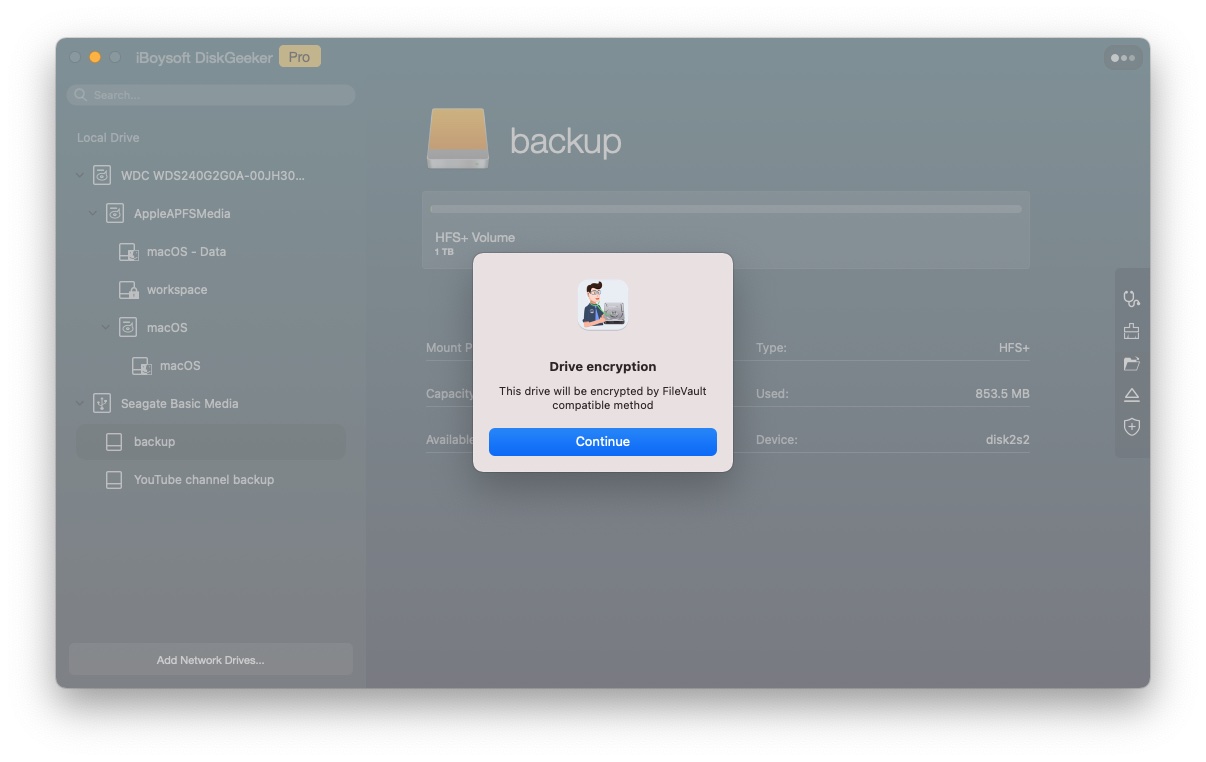The image size is (1206, 762).
Task: Collapse the WDC WDS240G2G0A disk entry
Action: click(x=81, y=175)
